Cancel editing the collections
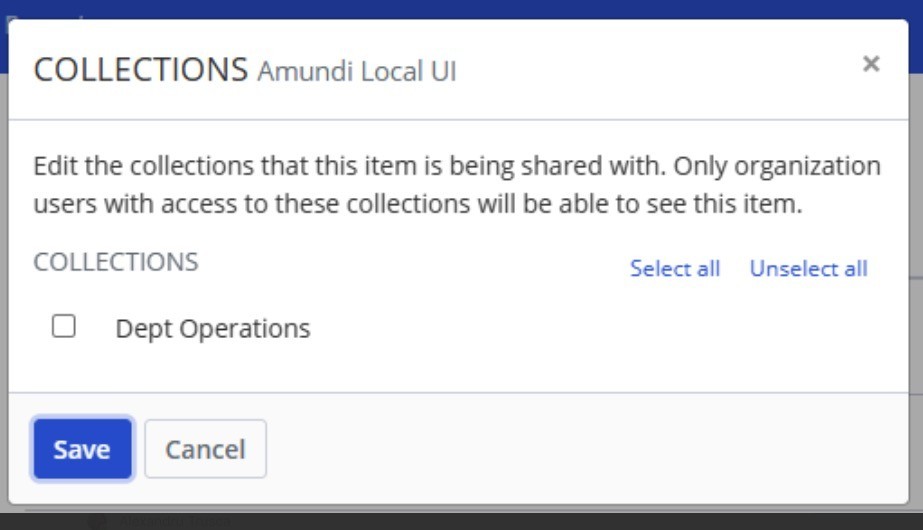Screen dimensions: 923x530 pyautogui.click(x=205, y=449)
